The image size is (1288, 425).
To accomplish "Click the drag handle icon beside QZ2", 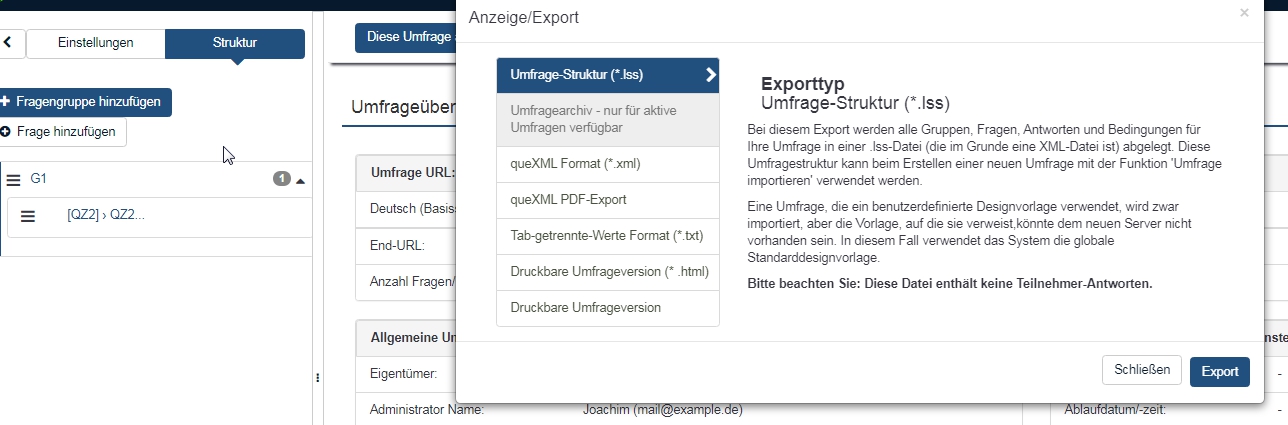I will [x=28, y=216].
